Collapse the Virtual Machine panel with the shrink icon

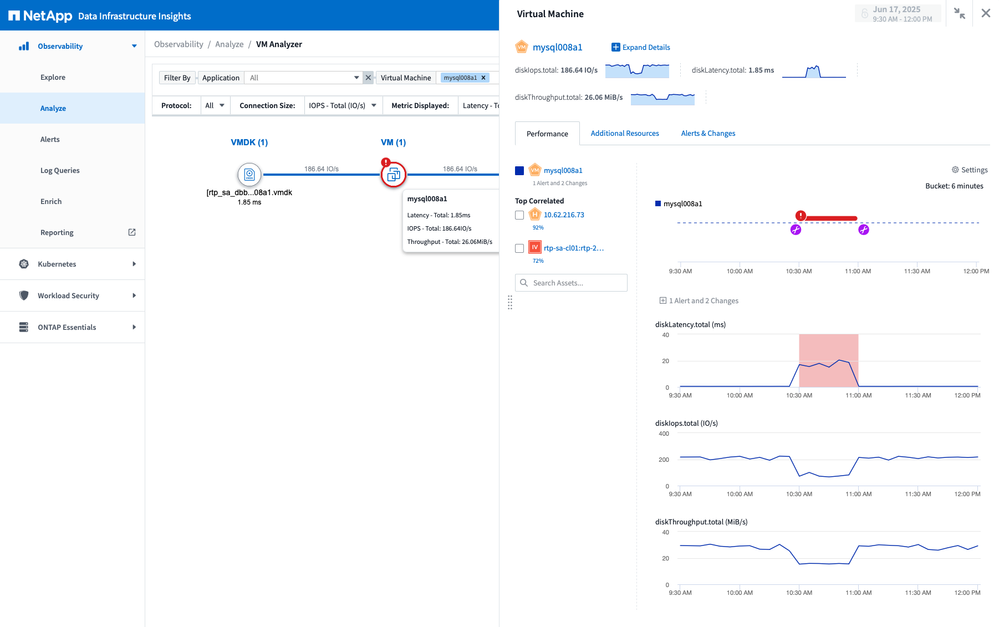pyautogui.click(x=960, y=14)
